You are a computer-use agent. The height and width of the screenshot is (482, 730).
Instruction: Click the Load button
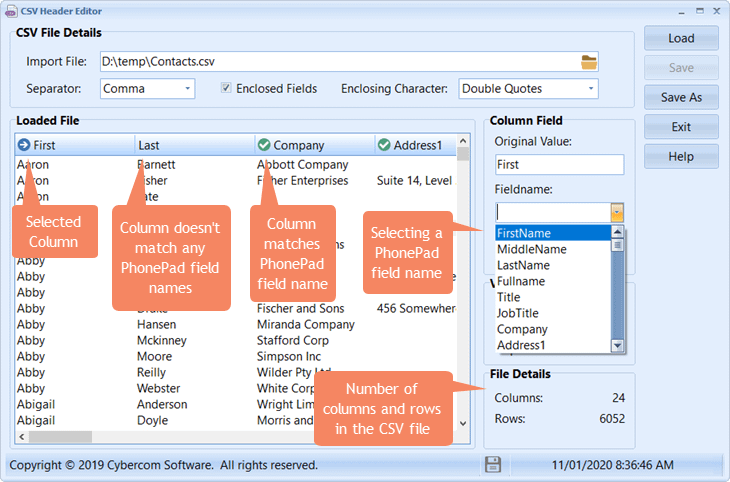click(681, 38)
